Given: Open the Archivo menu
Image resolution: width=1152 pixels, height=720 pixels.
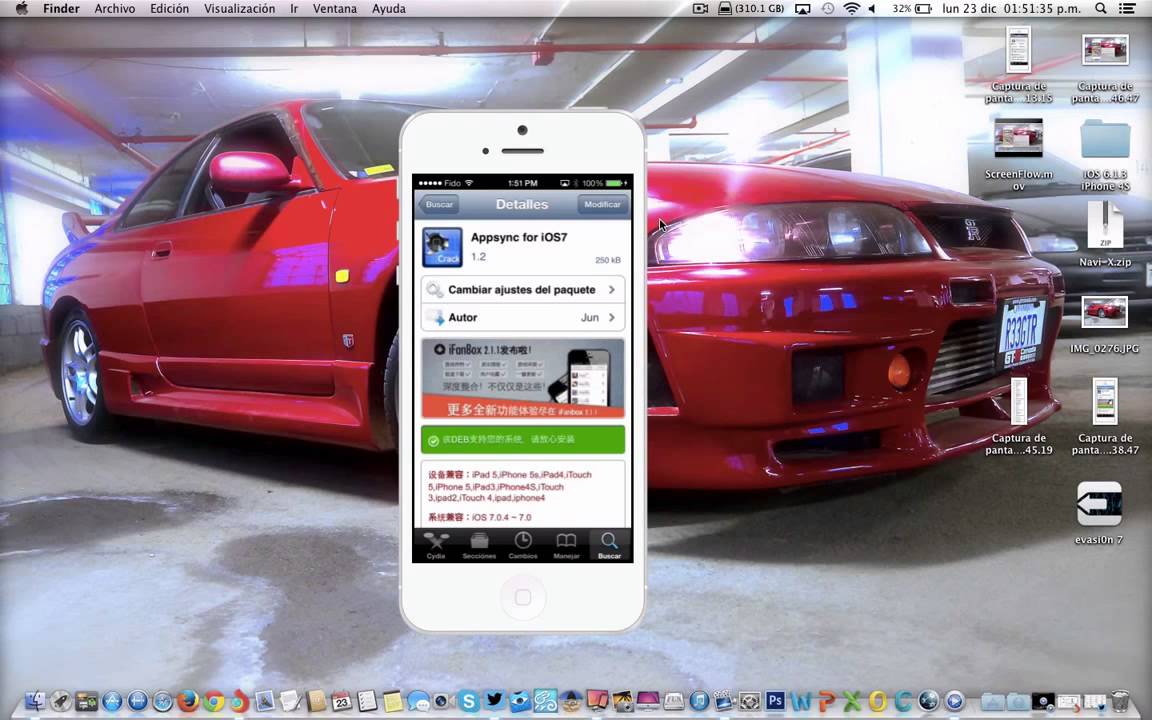Looking at the screenshot, I should (x=115, y=9).
